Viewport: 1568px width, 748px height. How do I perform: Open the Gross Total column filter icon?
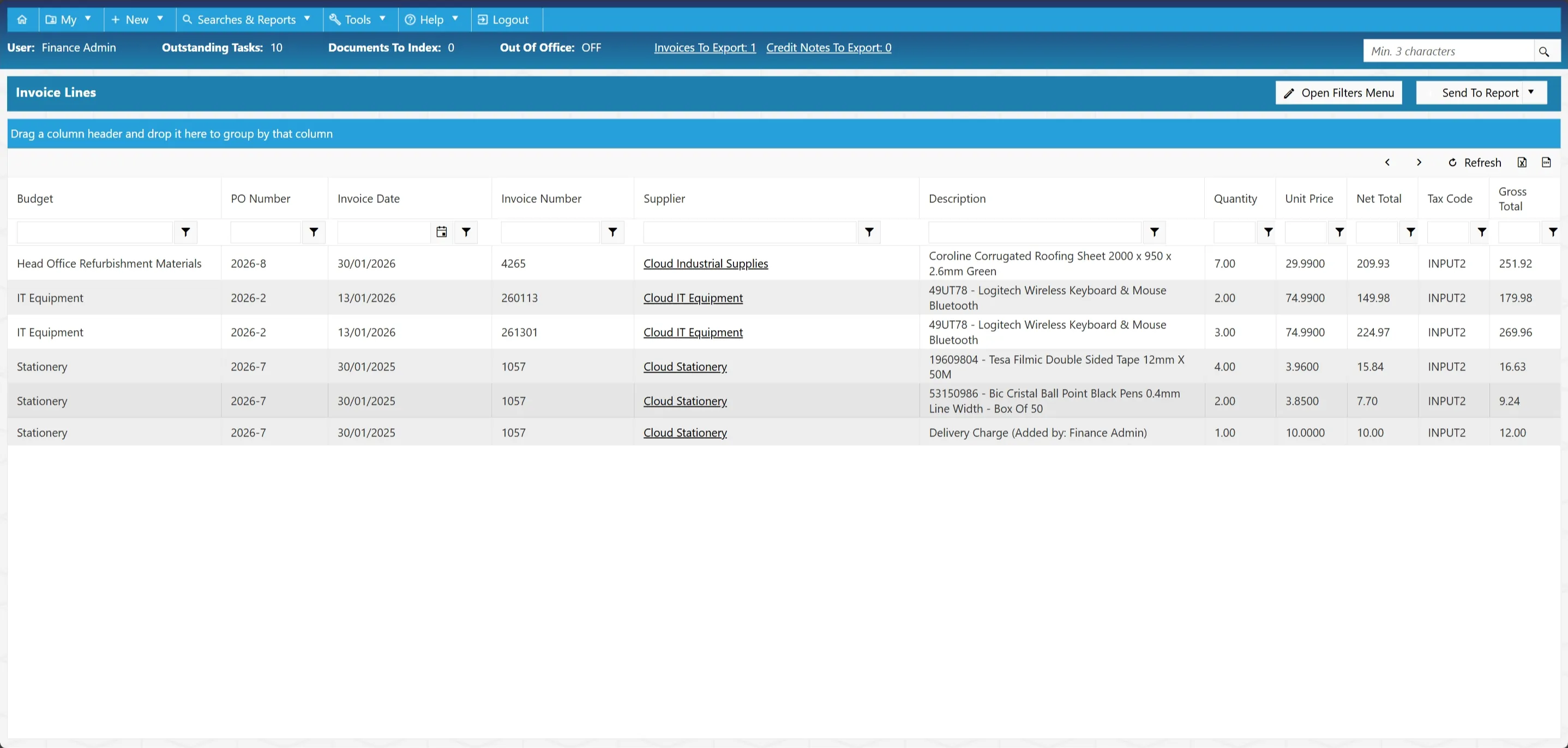tap(1553, 232)
